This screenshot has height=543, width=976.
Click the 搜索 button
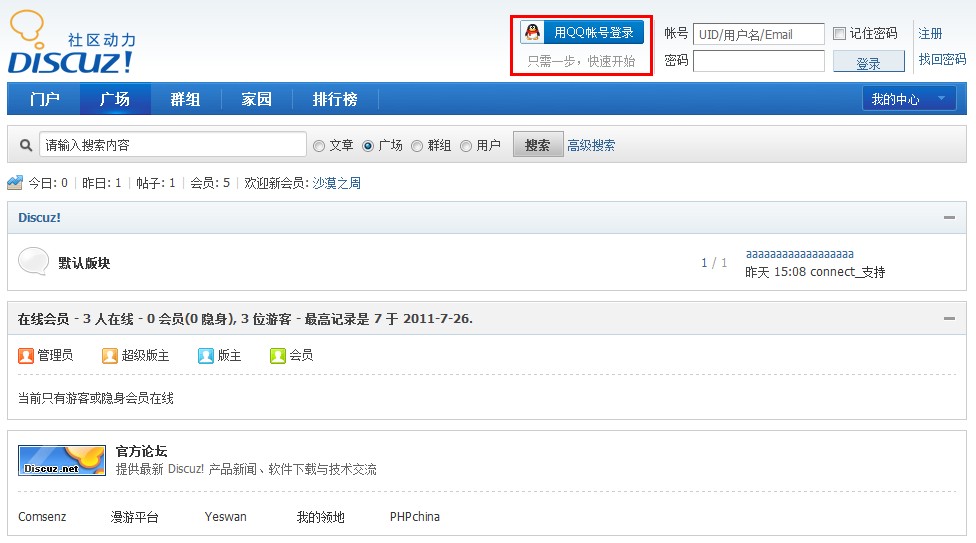point(538,144)
